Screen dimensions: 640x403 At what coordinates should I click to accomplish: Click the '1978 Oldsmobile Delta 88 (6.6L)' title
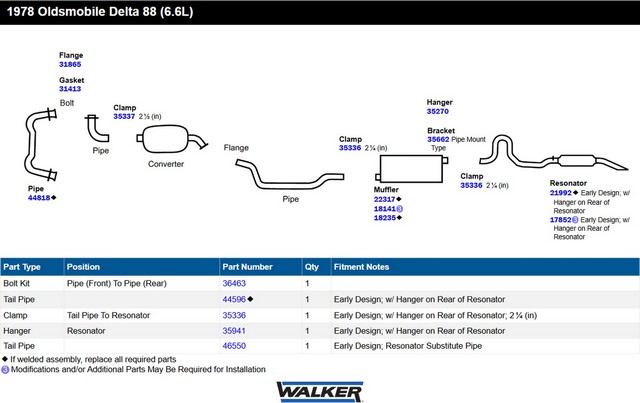100,11
